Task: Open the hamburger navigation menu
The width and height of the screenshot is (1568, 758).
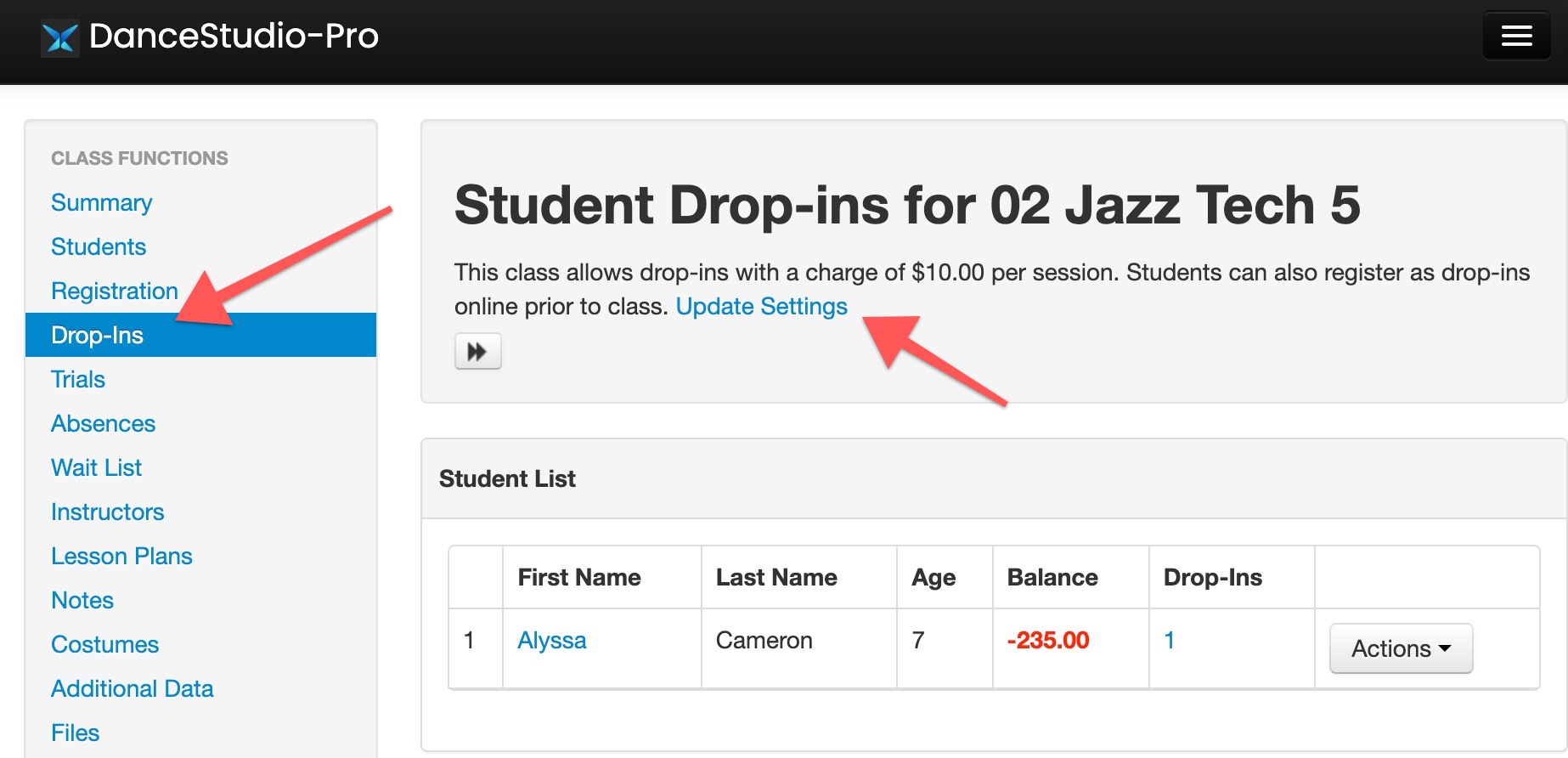Action: click(1516, 35)
